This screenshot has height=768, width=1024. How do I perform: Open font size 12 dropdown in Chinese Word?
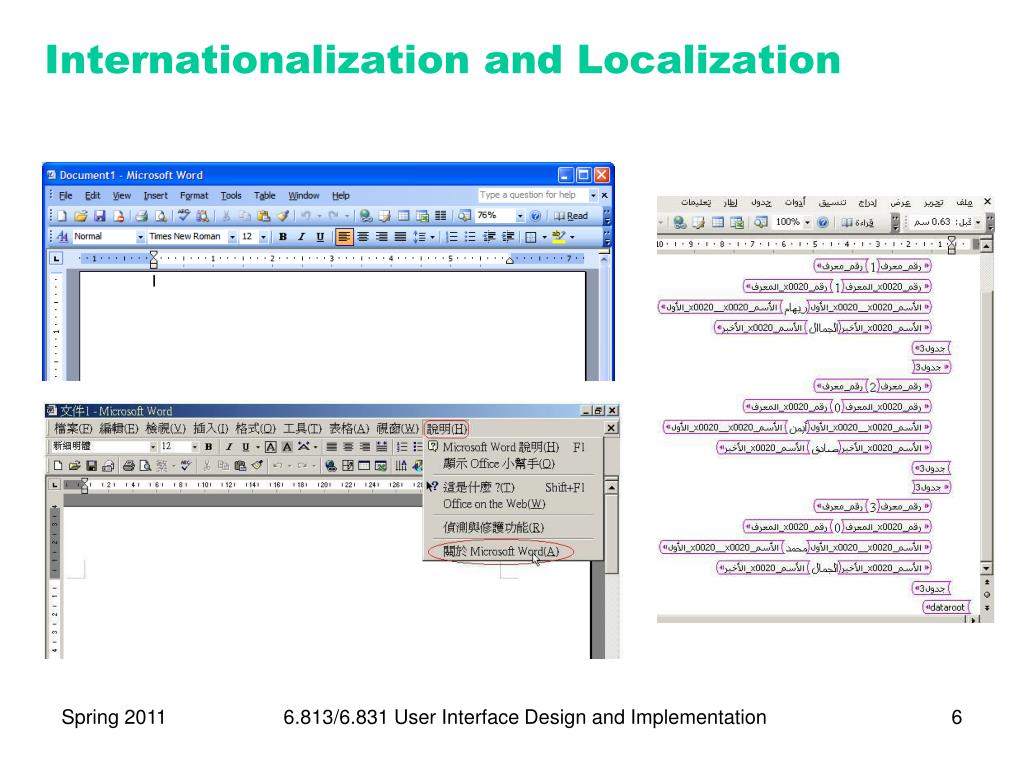point(195,447)
